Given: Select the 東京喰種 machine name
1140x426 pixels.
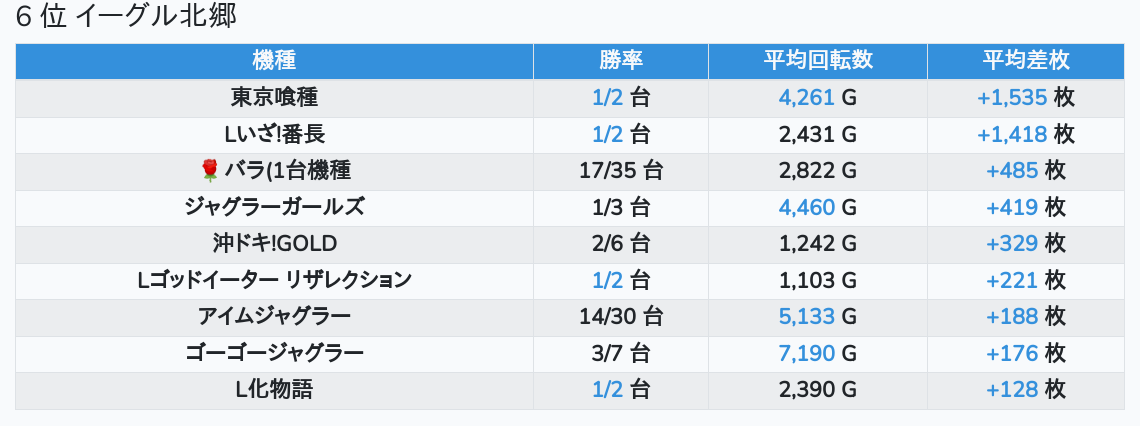Looking at the screenshot, I should tap(274, 98).
